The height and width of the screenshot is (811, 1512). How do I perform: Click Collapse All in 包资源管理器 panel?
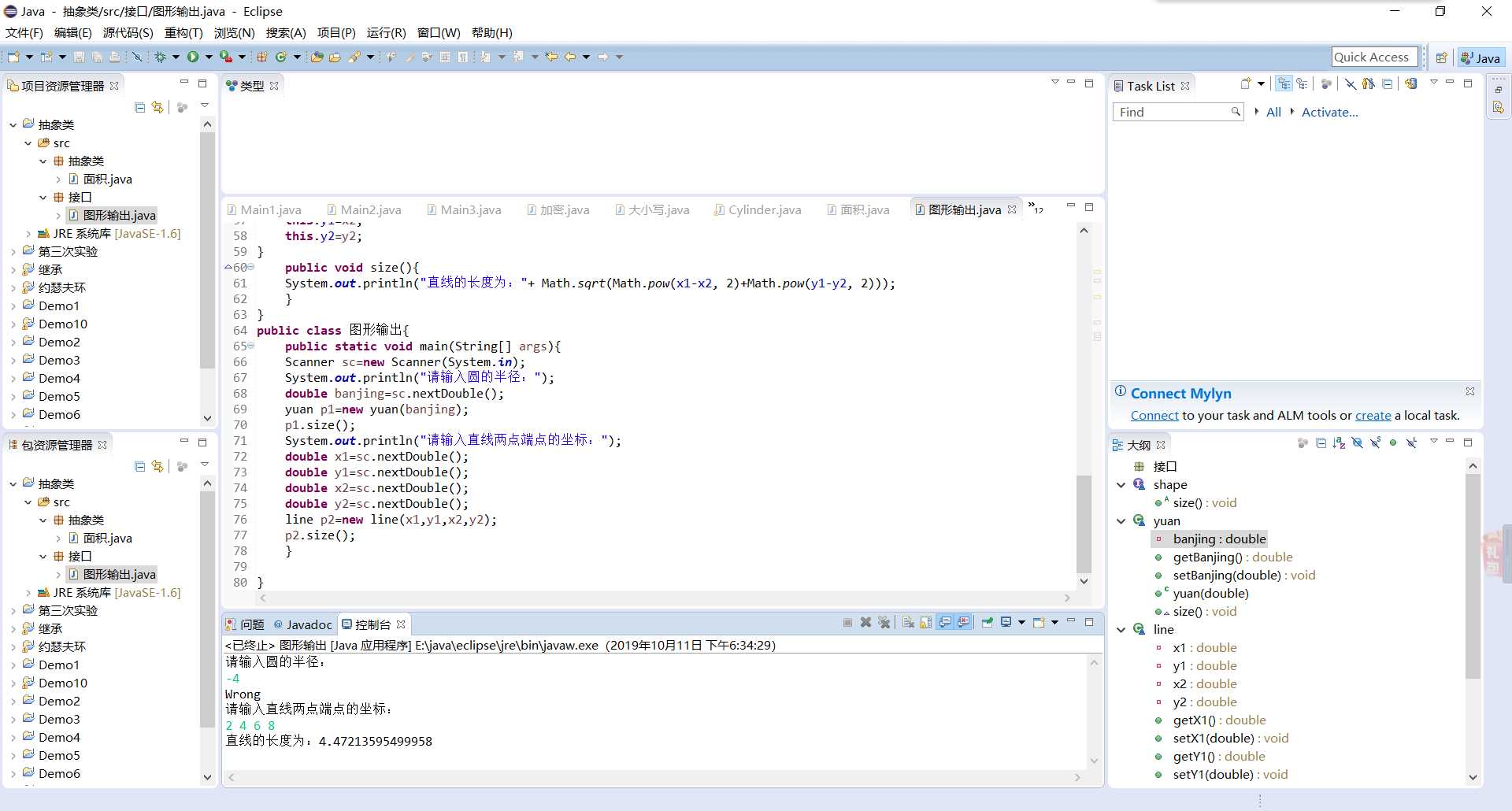point(139,466)
